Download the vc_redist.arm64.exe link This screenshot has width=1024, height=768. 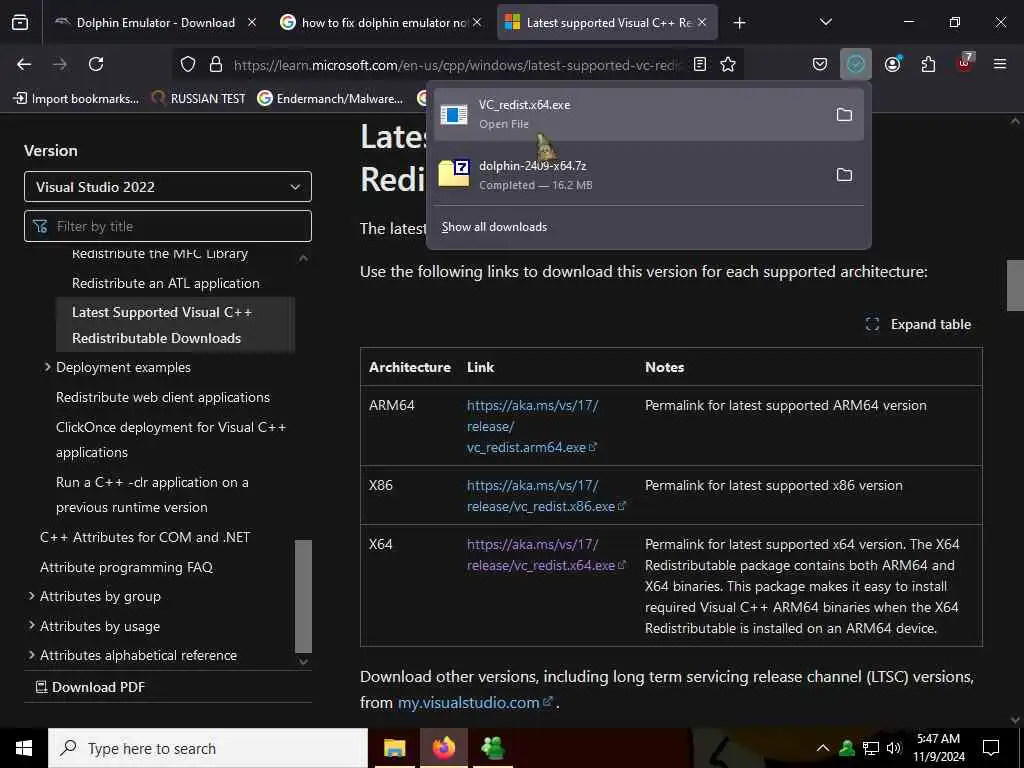(532, 426)
